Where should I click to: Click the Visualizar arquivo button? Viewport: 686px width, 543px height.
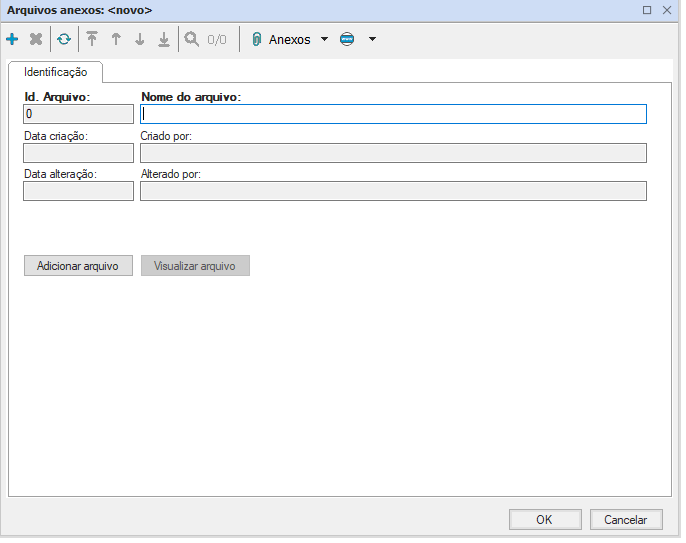pos(195,266)
